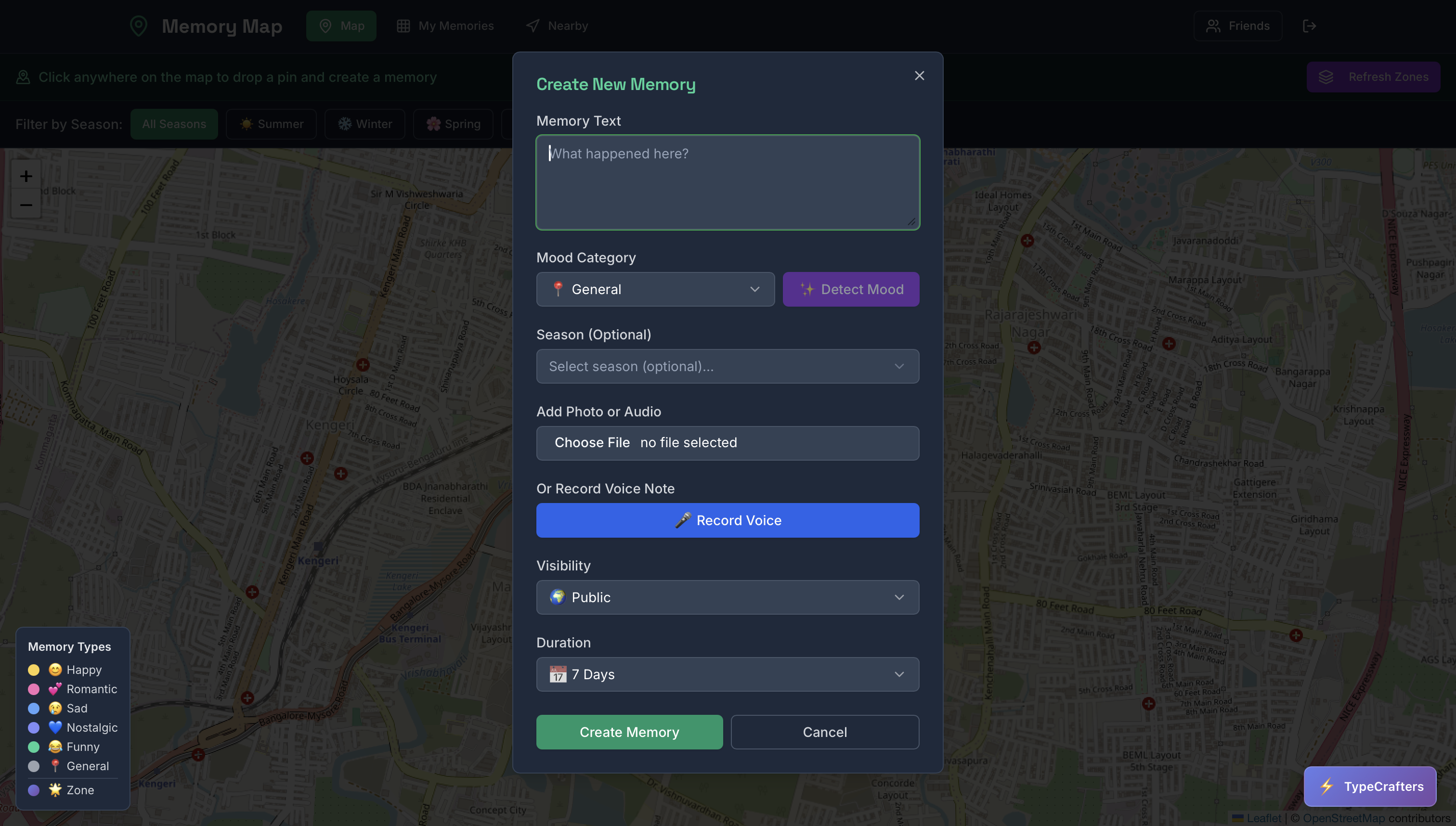
Task: Expand the Select season dropdown
Action: pyautogui.click(x=728, y=366)
